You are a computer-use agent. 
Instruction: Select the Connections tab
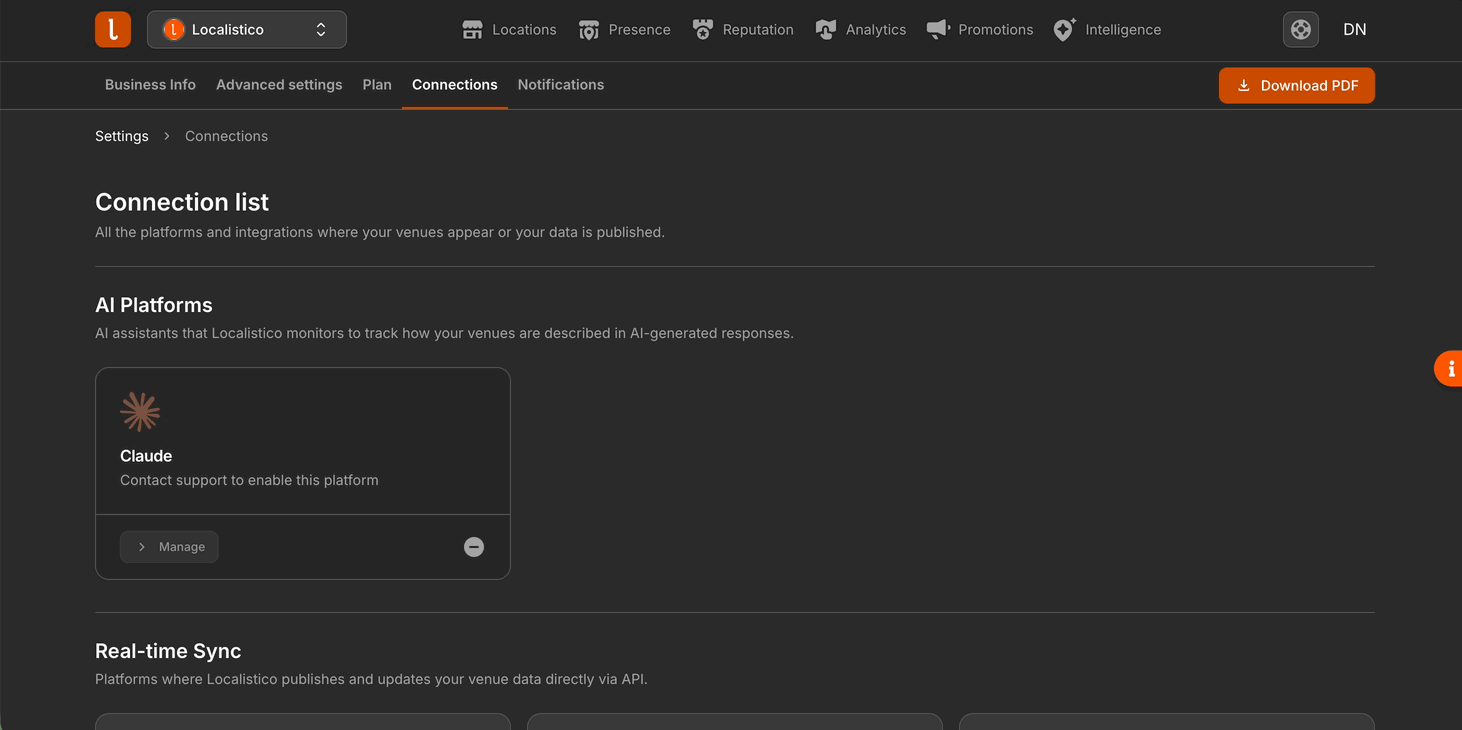pyautogui.click(x=455, y=85)
